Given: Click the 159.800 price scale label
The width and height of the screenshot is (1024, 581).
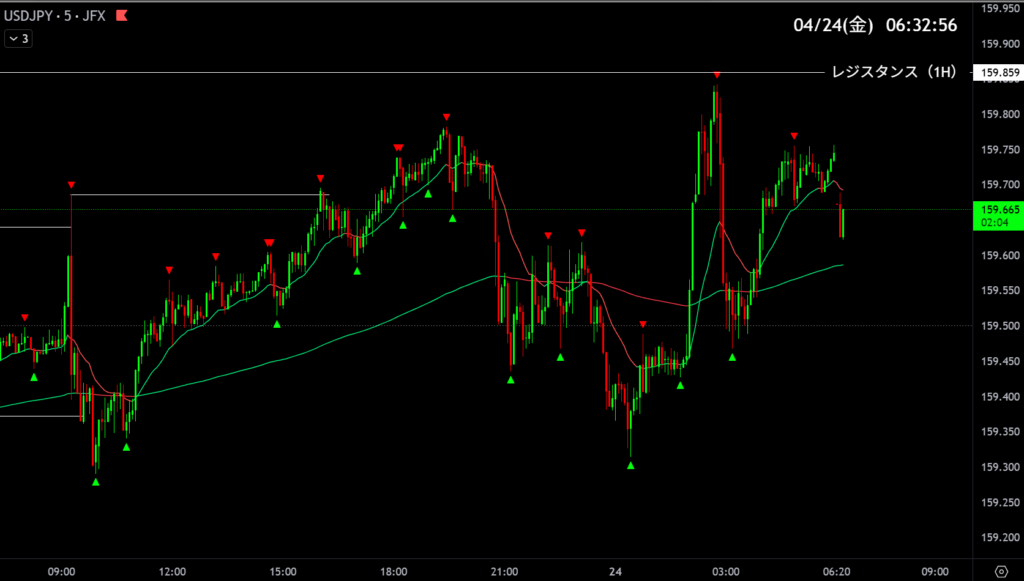Looking at the screenshot, I should tap(999, 114).
